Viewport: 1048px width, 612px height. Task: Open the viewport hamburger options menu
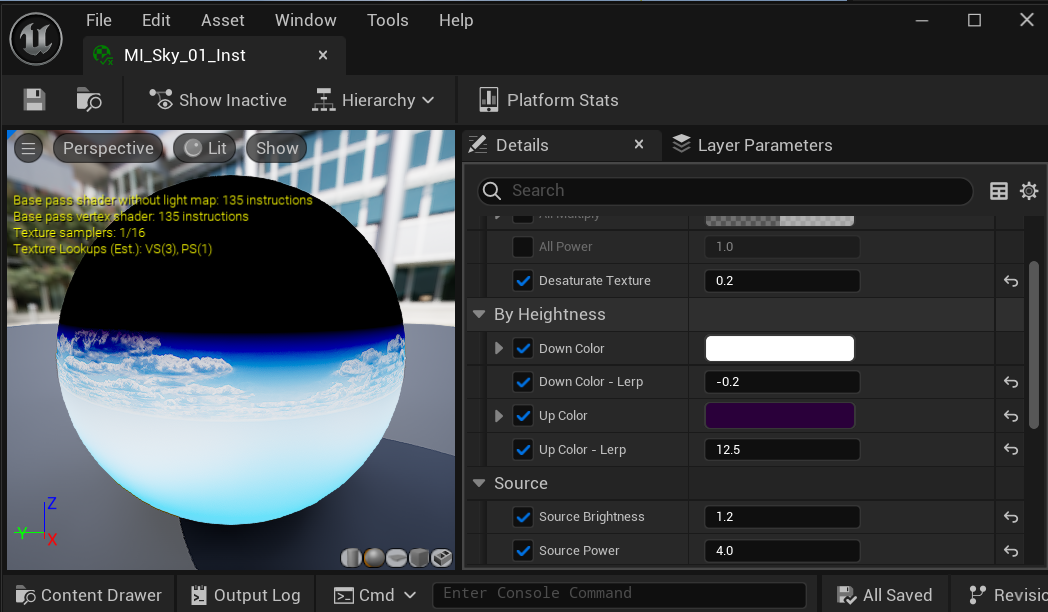pos(28,148)
